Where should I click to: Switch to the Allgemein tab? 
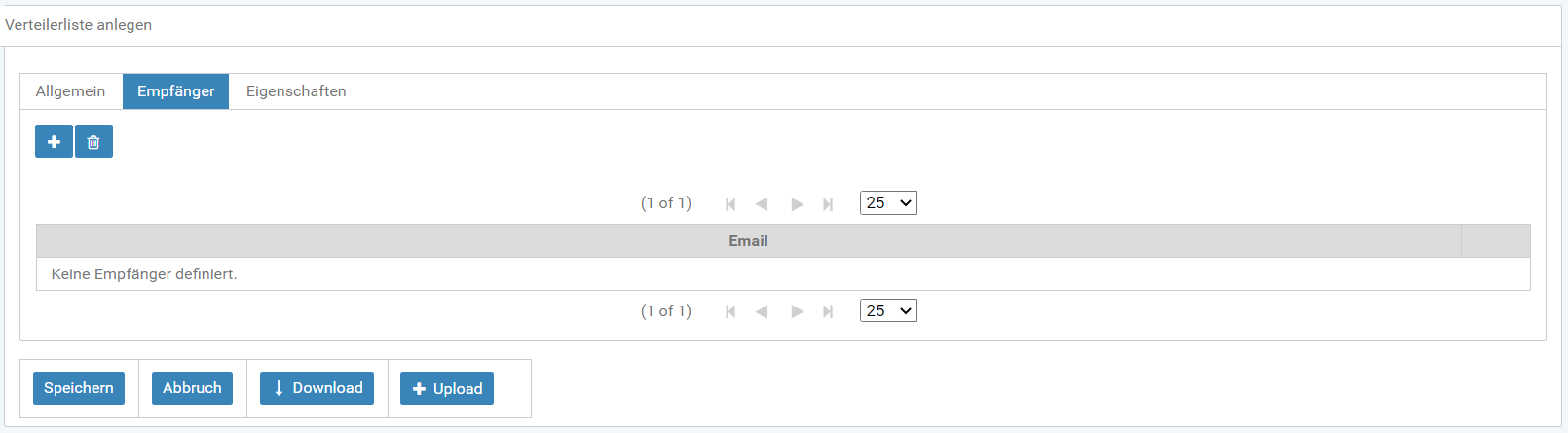[x=70, y=91]
